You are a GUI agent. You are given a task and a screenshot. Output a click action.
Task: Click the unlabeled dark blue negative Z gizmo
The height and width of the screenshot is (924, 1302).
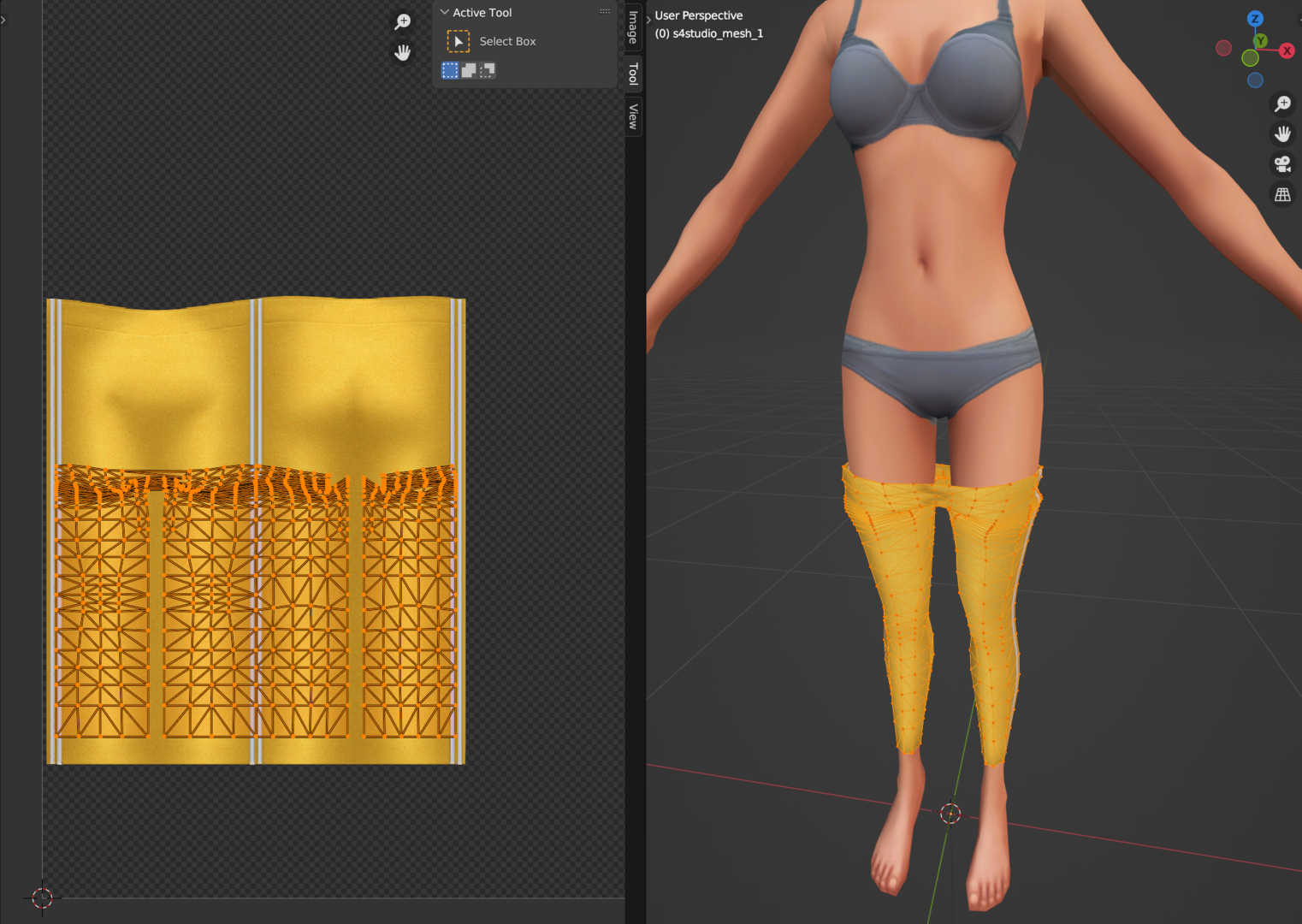(1255, 80)
